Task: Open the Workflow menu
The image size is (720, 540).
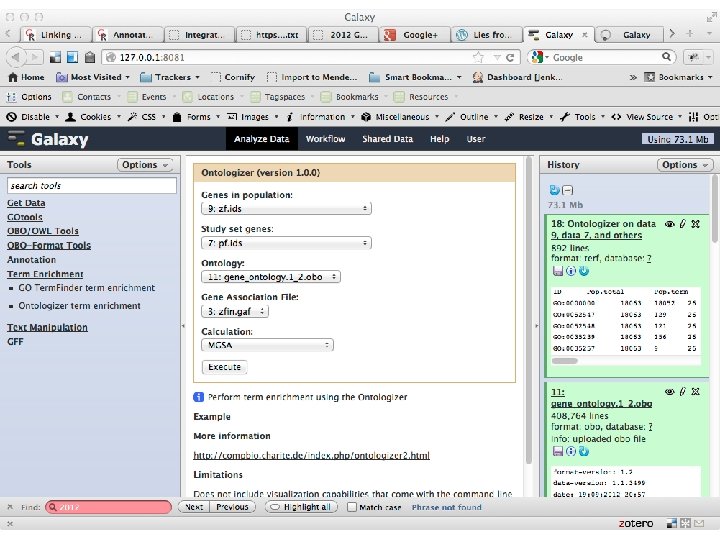Action: (x=326, y=139)
